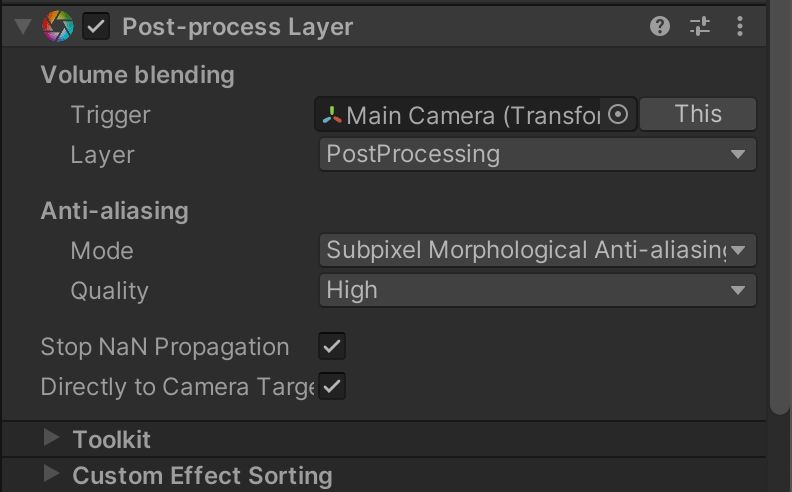Screen dimensions: 792x492
Task: Collapse the Post-process Layer component foldout
Action: pos(23,27)
